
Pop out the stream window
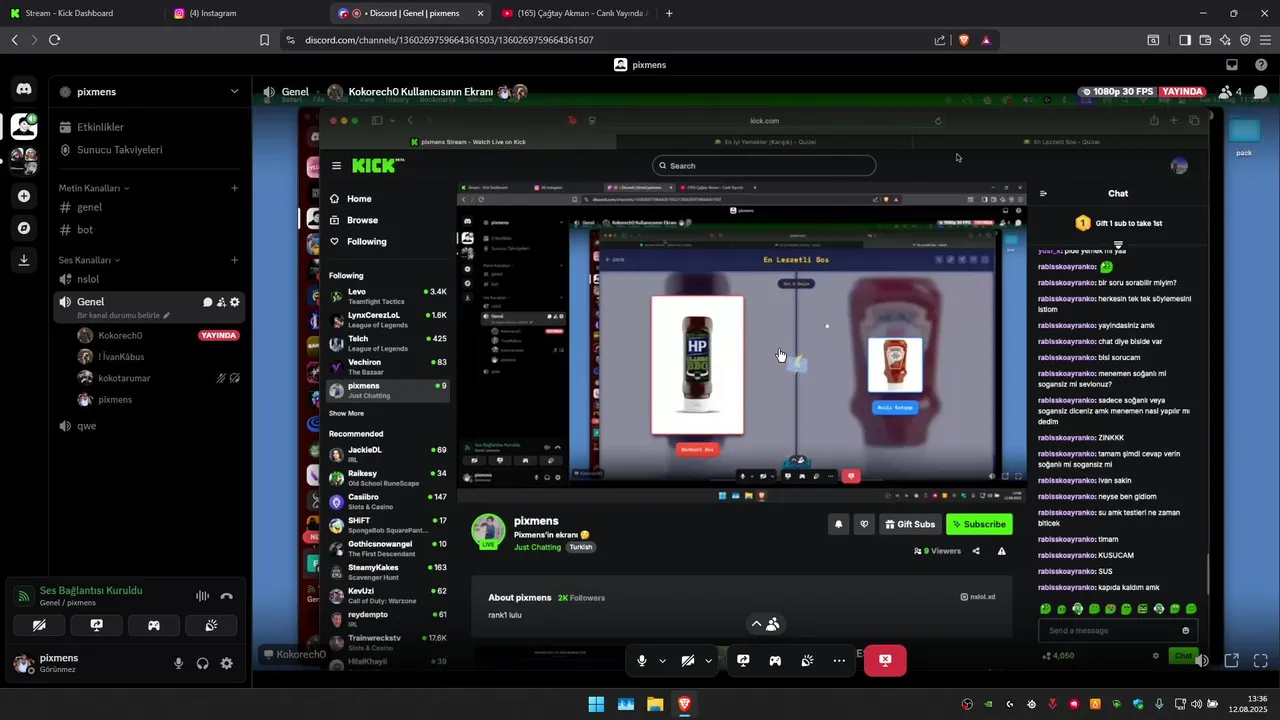pyautogui.click(x=1232, y=661)
